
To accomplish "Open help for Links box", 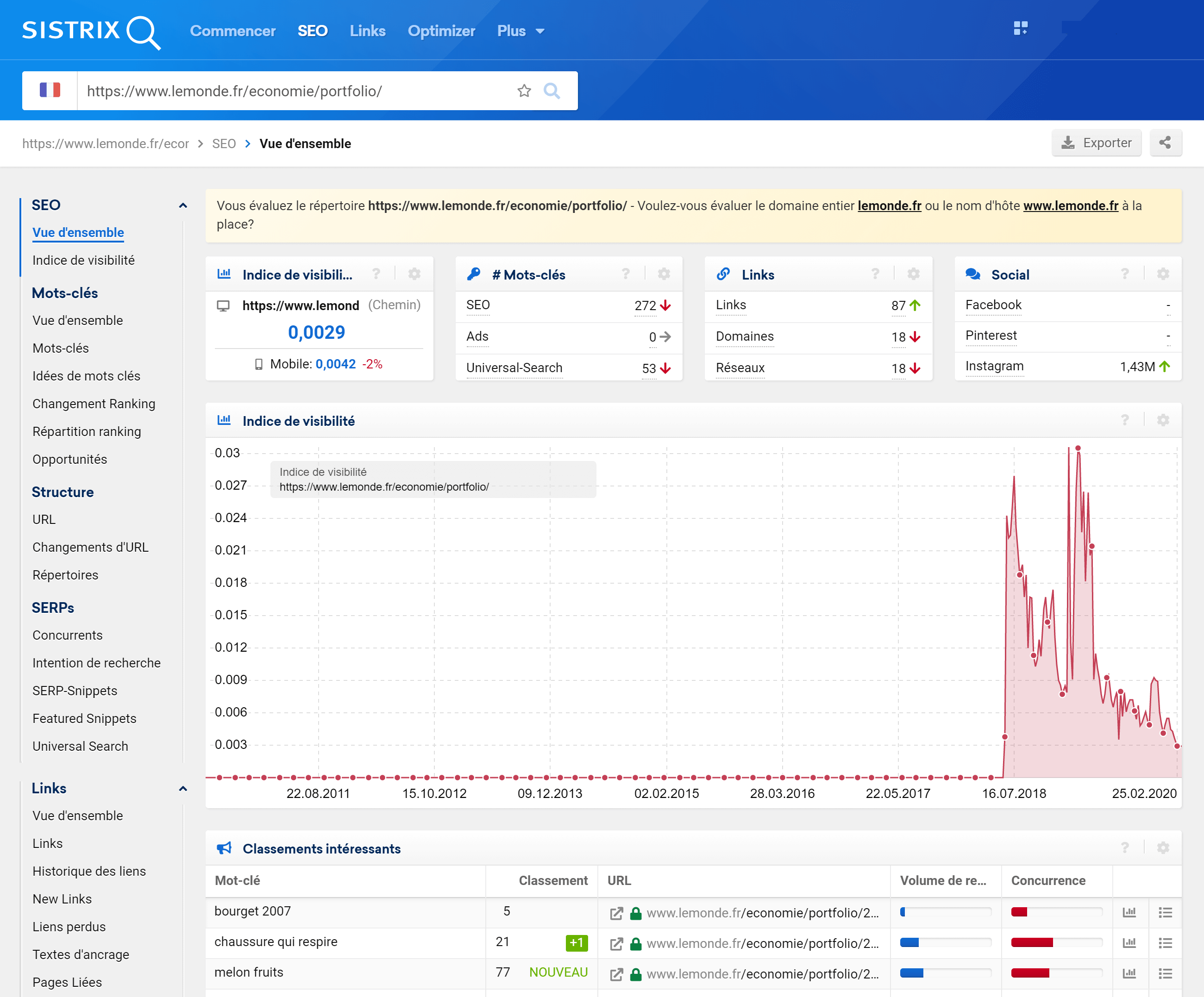I will pos(876,274).
